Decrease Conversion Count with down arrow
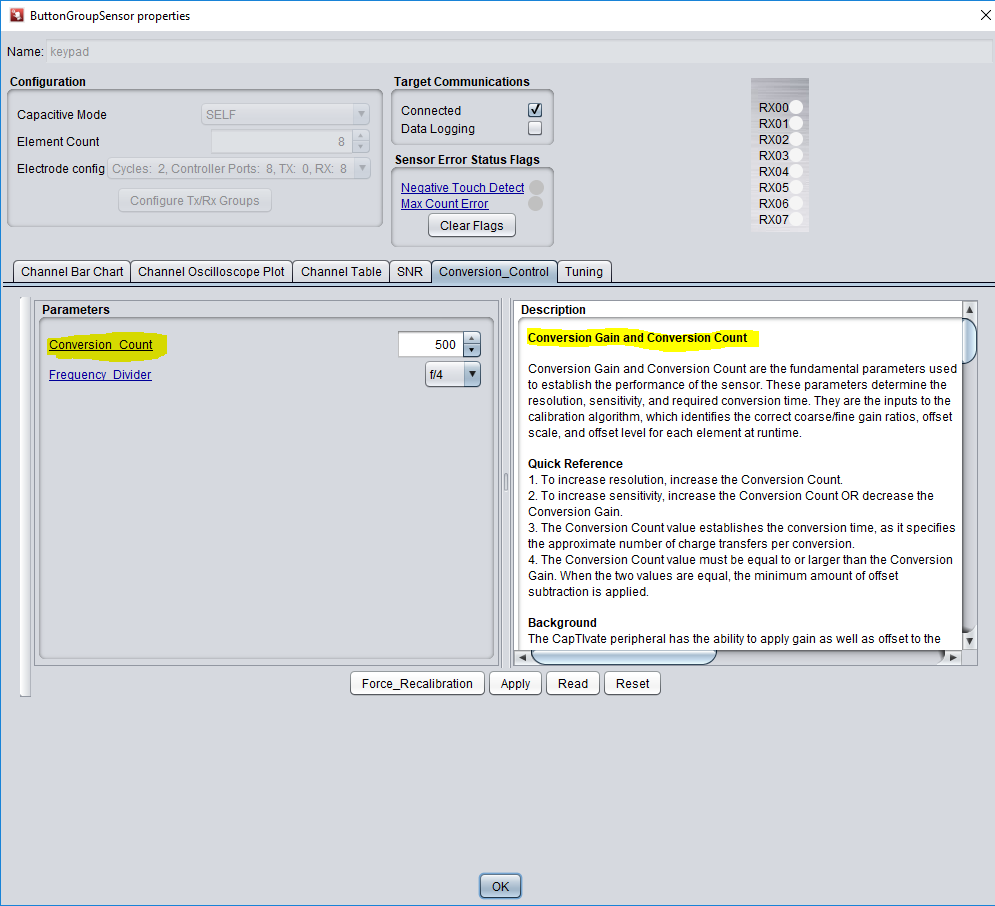Image resolution: width=995 pixels, height=906 pixels. click(x=471, y=350)
